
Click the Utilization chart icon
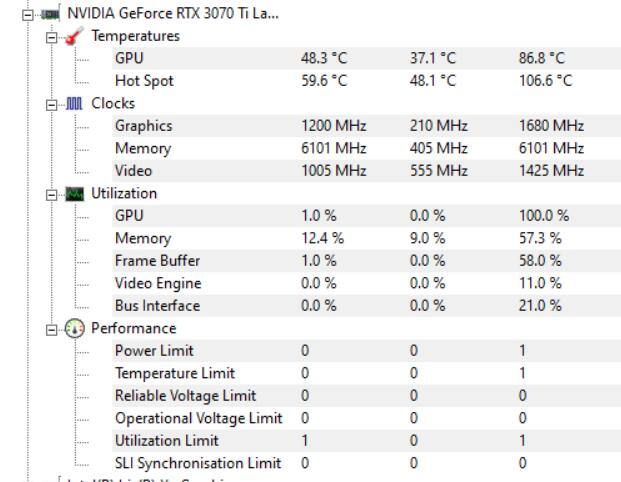(x=75, y=193)
